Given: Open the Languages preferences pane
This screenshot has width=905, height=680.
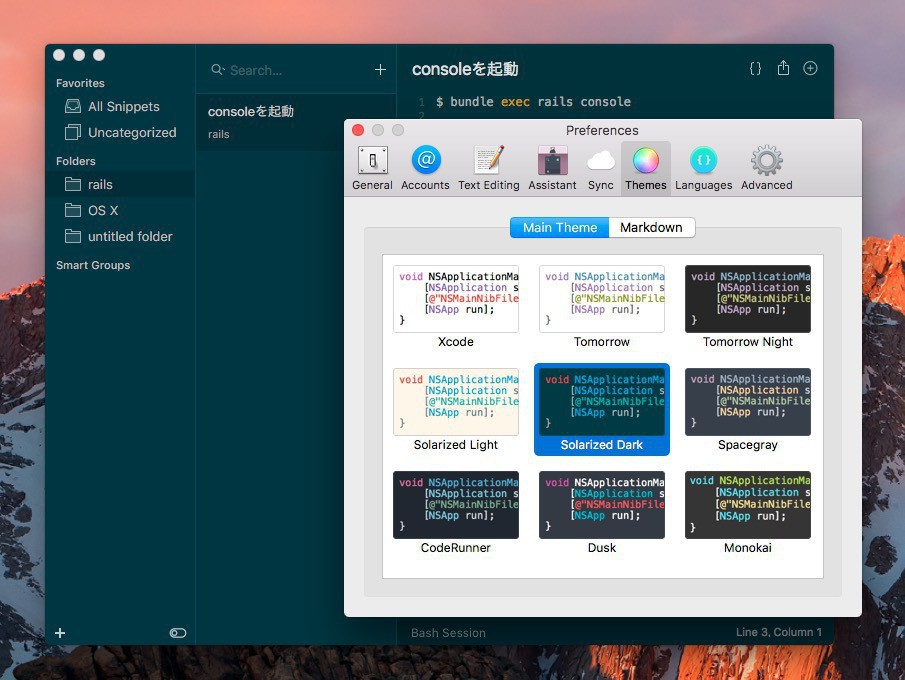Looking at the screenshot, I should 703,167.
